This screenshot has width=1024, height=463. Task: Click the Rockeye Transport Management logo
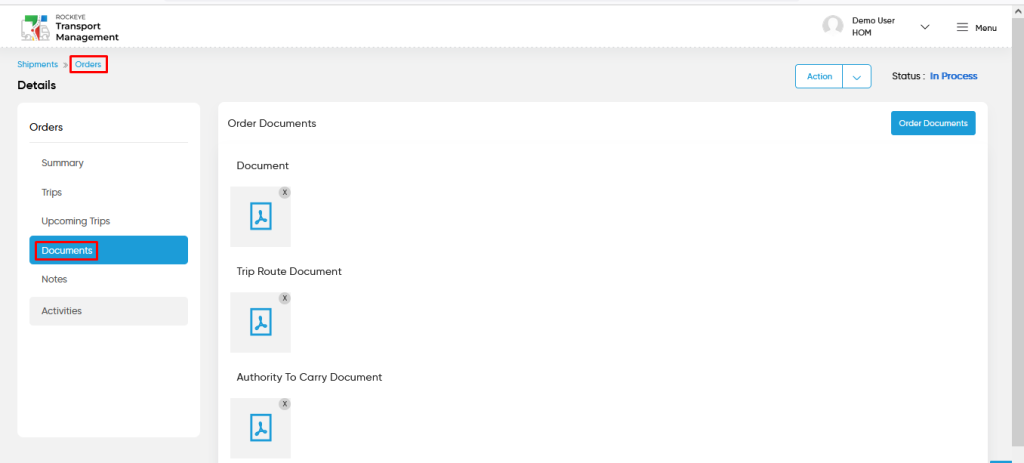[70, 27]
